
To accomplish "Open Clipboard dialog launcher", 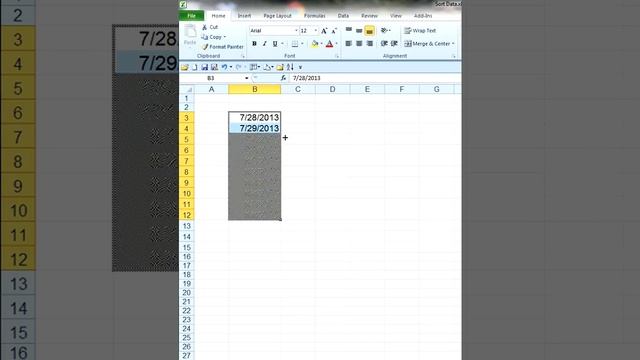I will click(x=243, y=56).
